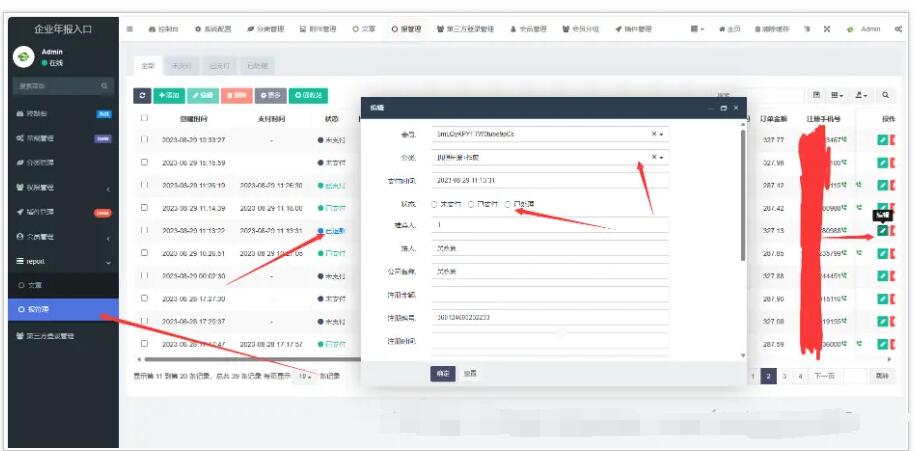Open 第三方登录管理 in the top navigation
This screenshot has height=451, width=918.
click(466, 29)
